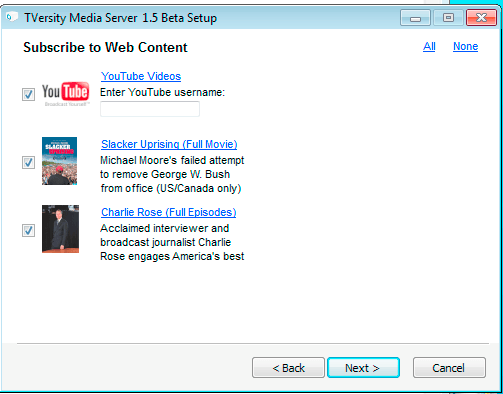Click the 'Enter YouTube username:' label
The width and height of the screenshot is (503, 394).
tap(163, 92)
